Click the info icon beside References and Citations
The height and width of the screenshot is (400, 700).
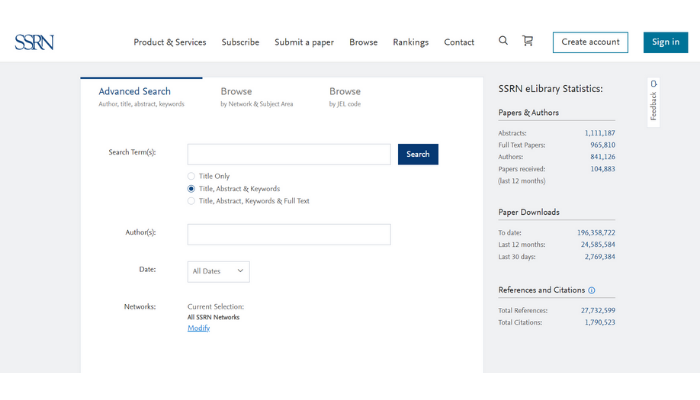(x=592, y=290)
